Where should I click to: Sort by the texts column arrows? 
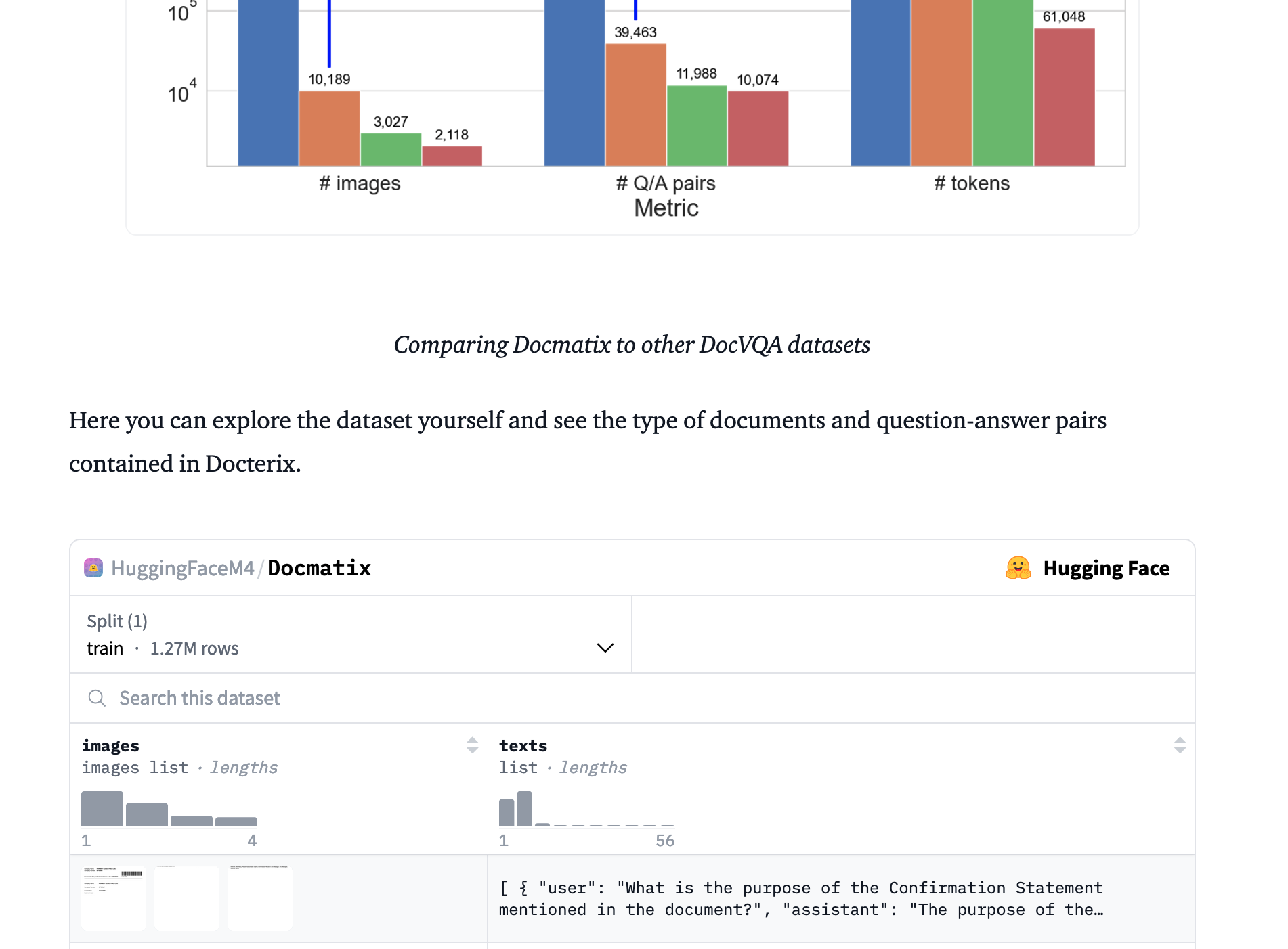pos(1179,745)
